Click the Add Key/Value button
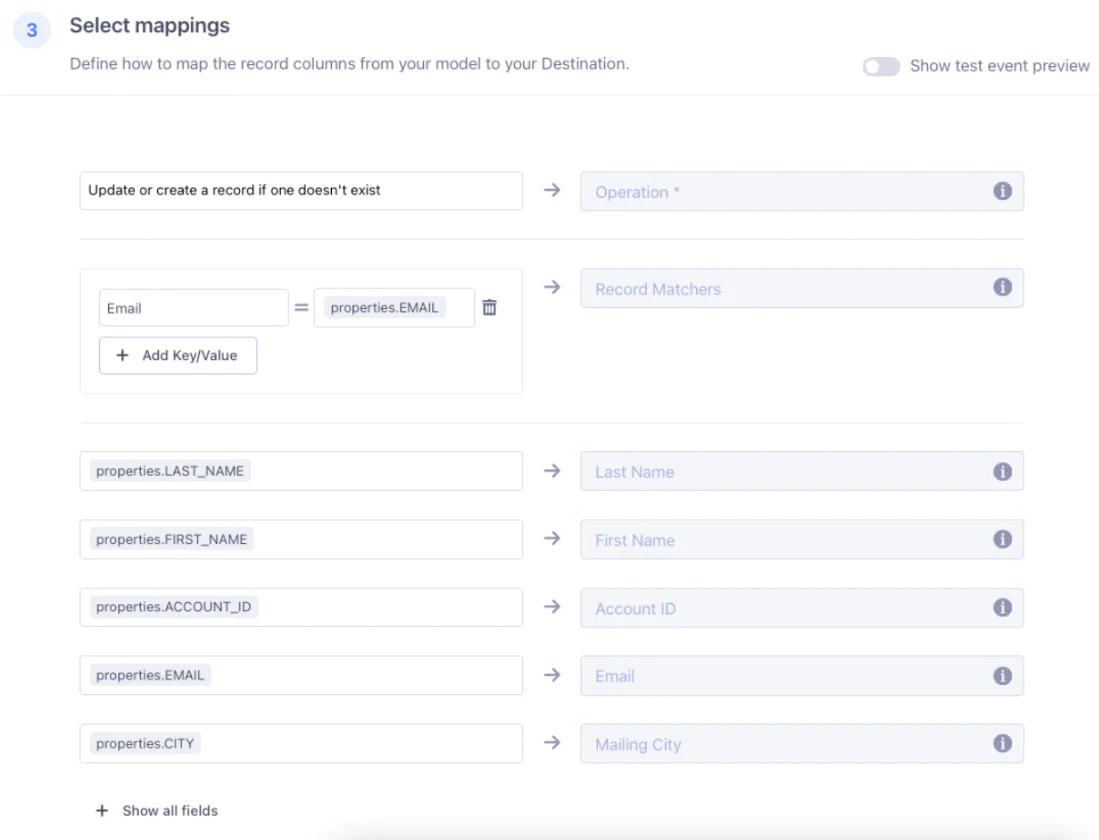This screenshot has height=840, width=1099. [178, 355]
